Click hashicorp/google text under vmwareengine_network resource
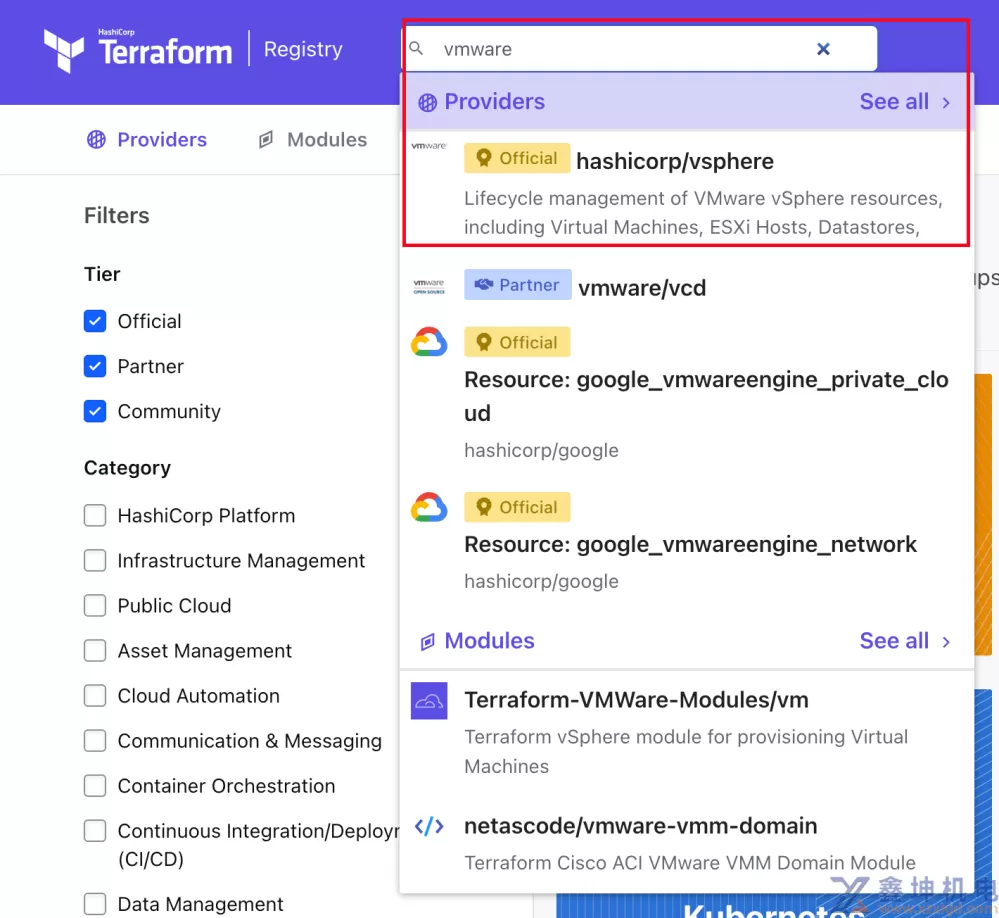The image size is (999, 918). point(542,581)
